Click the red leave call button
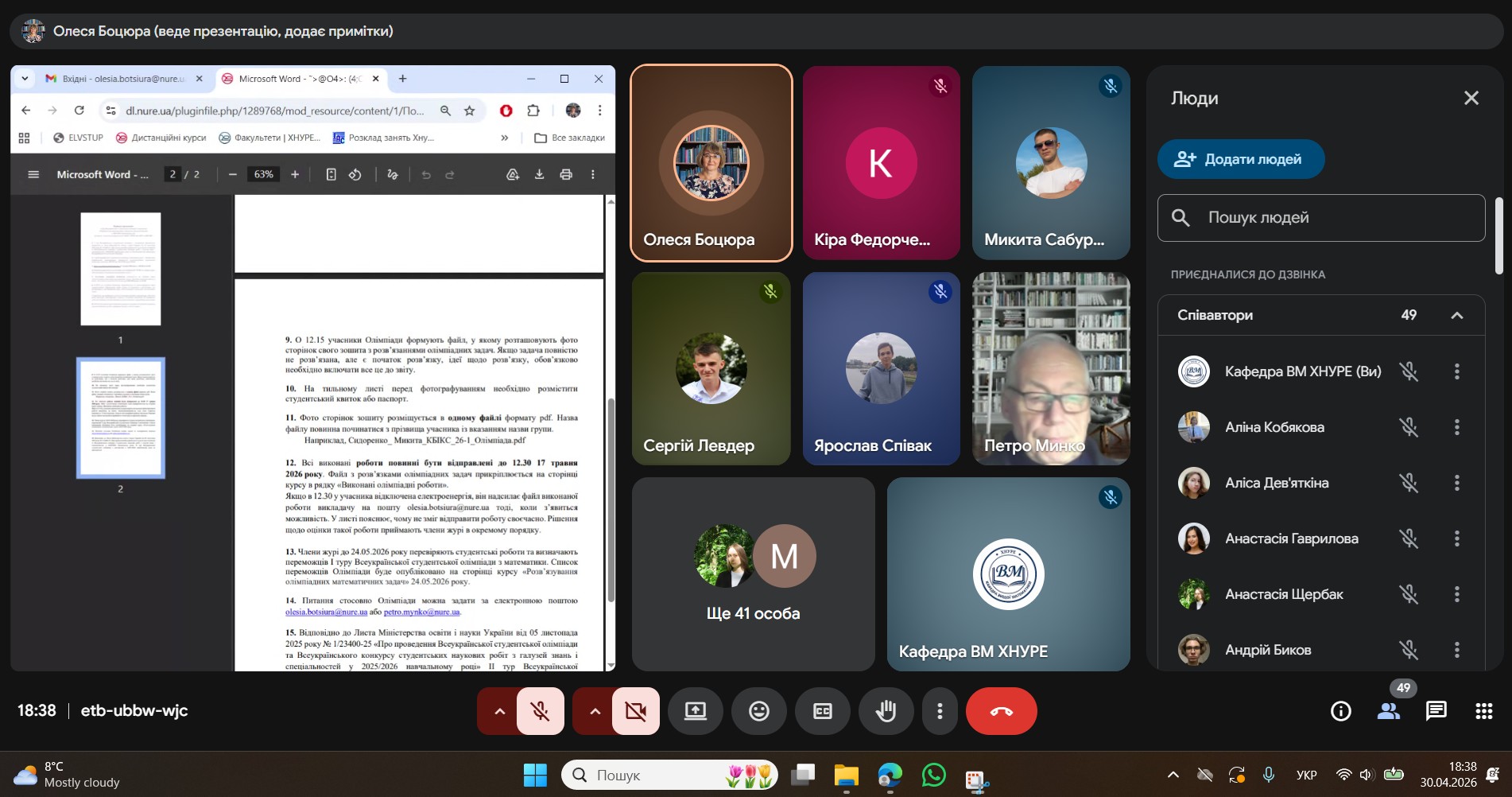1512x797 pixels. pos(1002,711)
